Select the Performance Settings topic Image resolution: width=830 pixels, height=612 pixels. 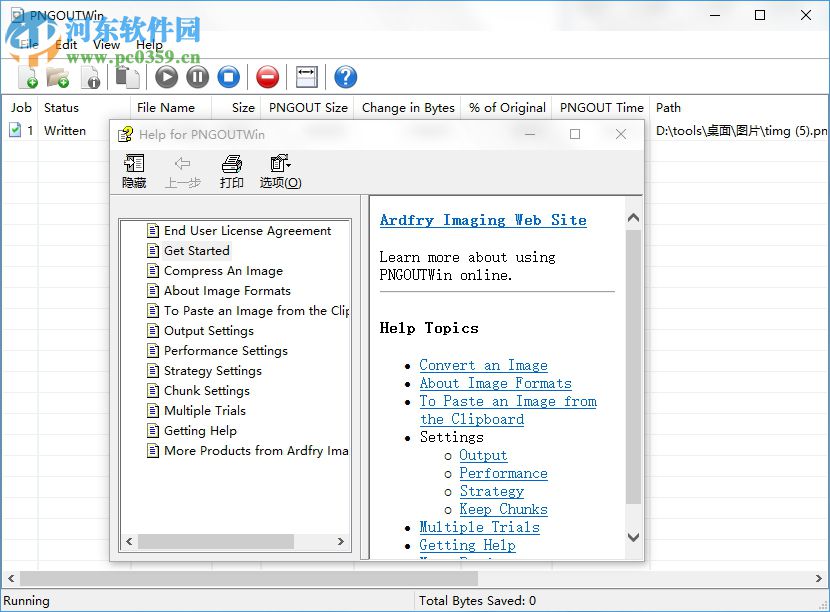click(x=225, y=351)
